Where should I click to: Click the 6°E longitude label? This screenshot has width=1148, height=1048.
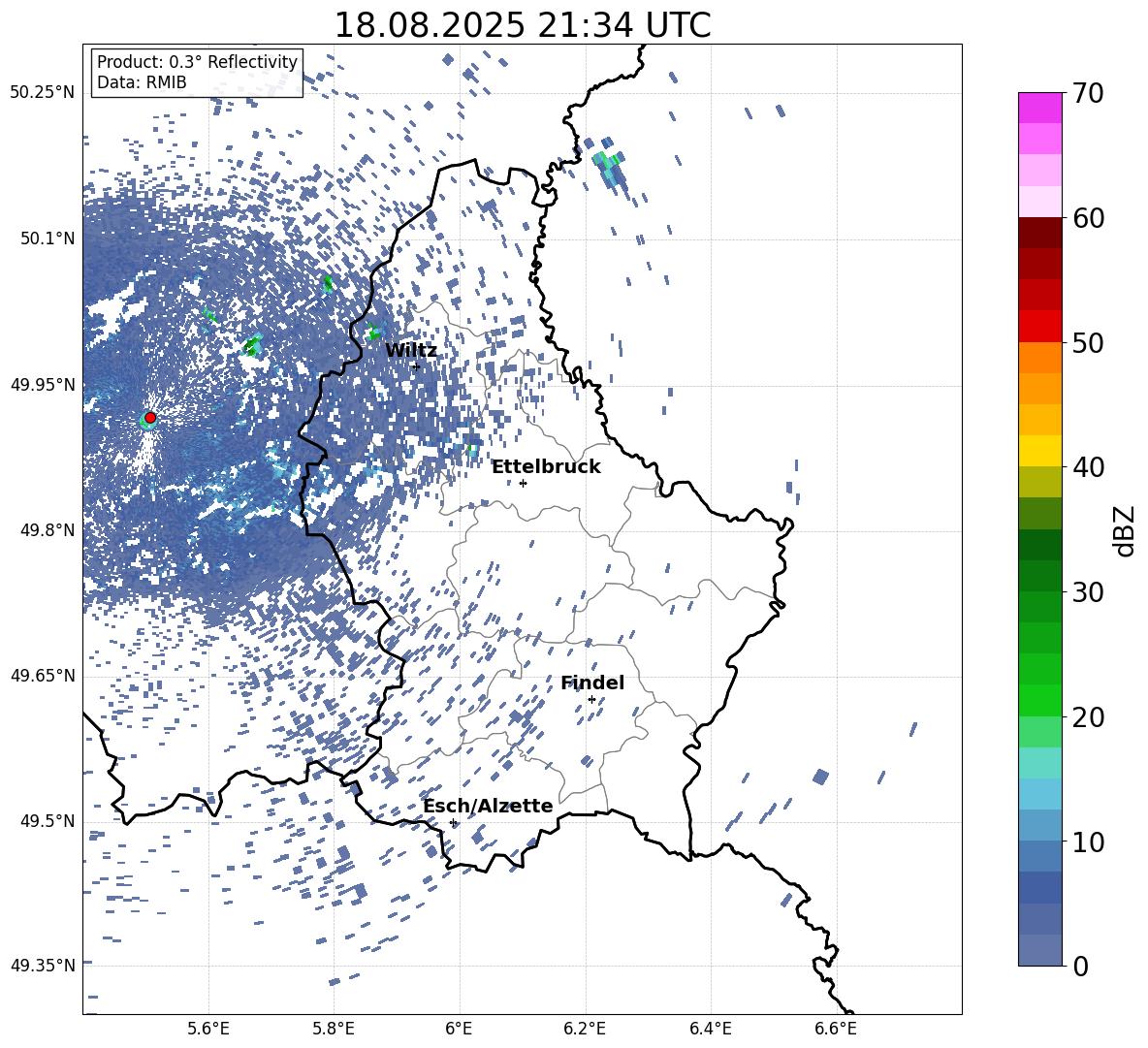(459, 1029)
